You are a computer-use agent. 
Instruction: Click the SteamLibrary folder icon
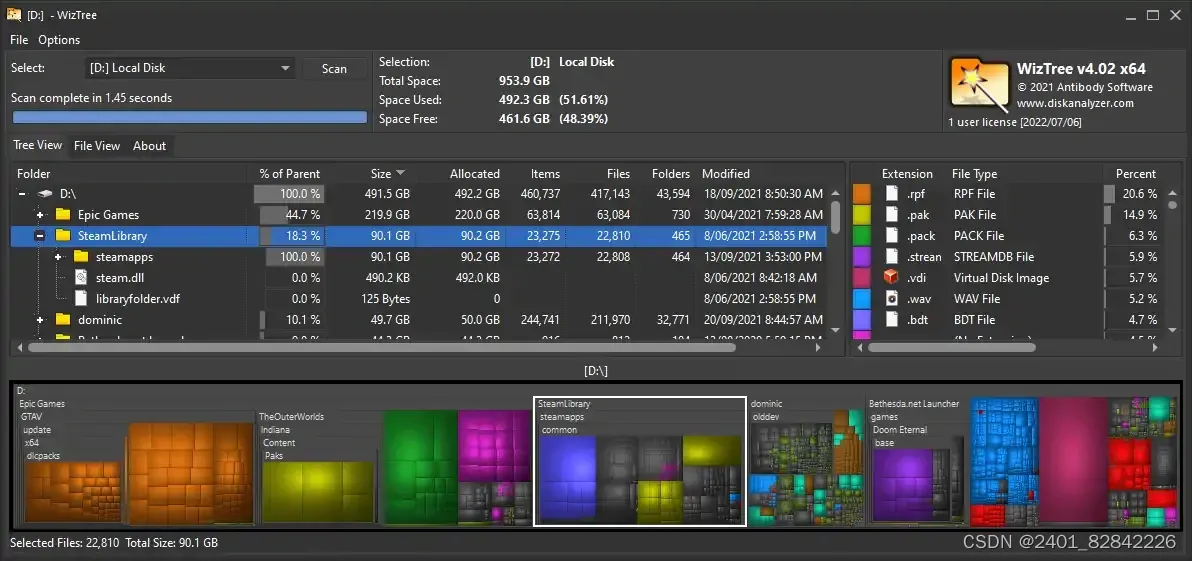tap(63, 236)
